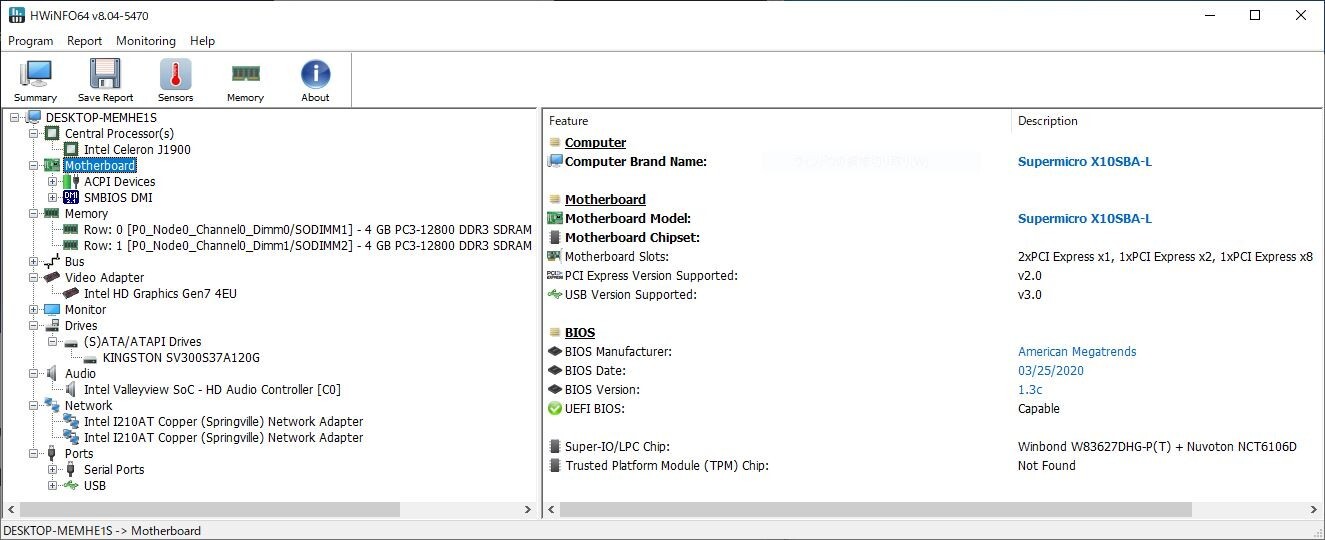Click the Motherboard tree node icon
This screenshot has width=1325, height=540.
pos(53,165)
